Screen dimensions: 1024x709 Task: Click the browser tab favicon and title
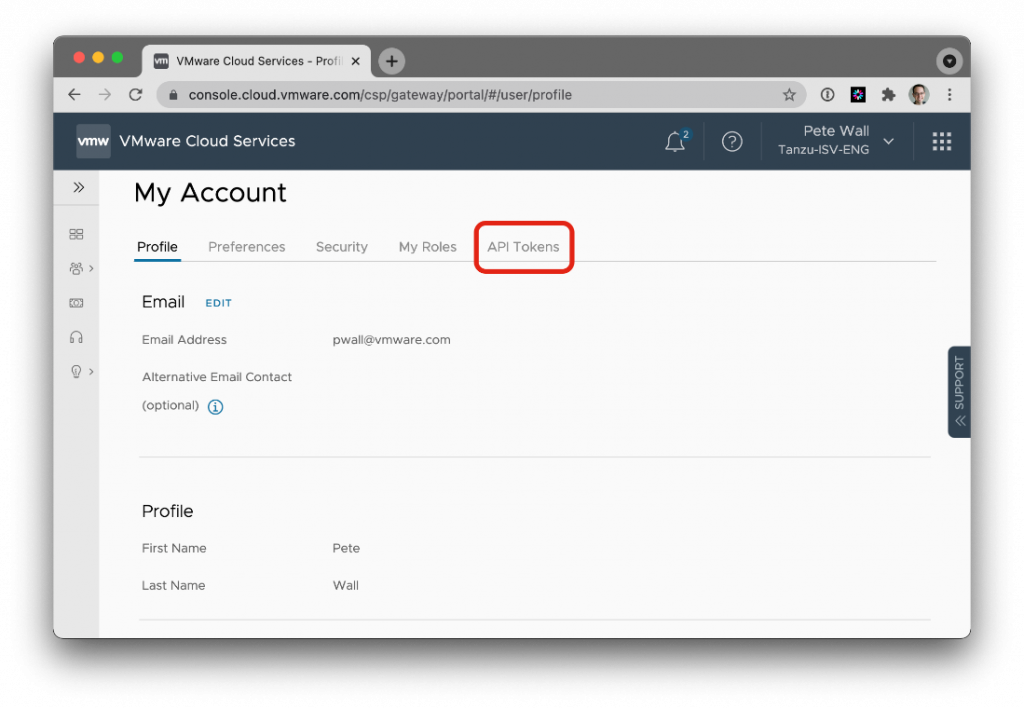point(248,61)
